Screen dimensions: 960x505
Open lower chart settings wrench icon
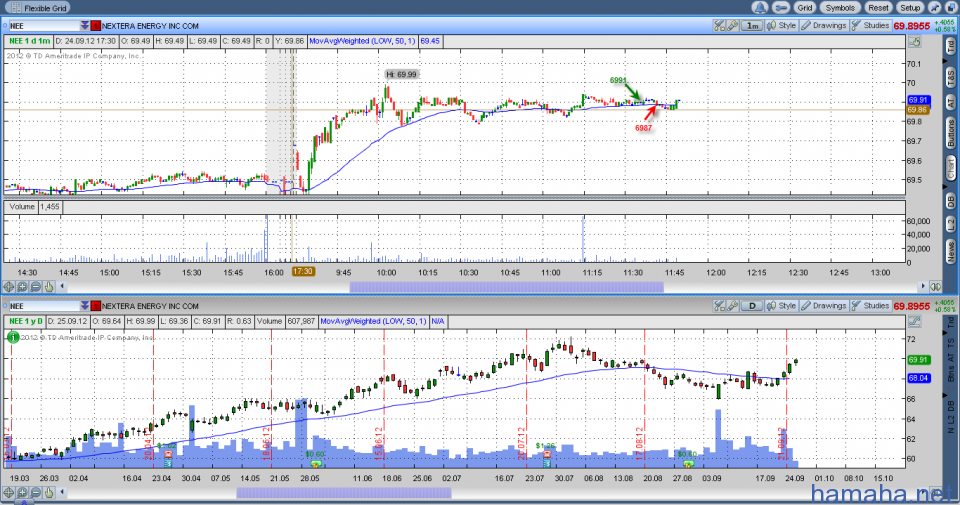pyautogui.click(x=732, y=306)
